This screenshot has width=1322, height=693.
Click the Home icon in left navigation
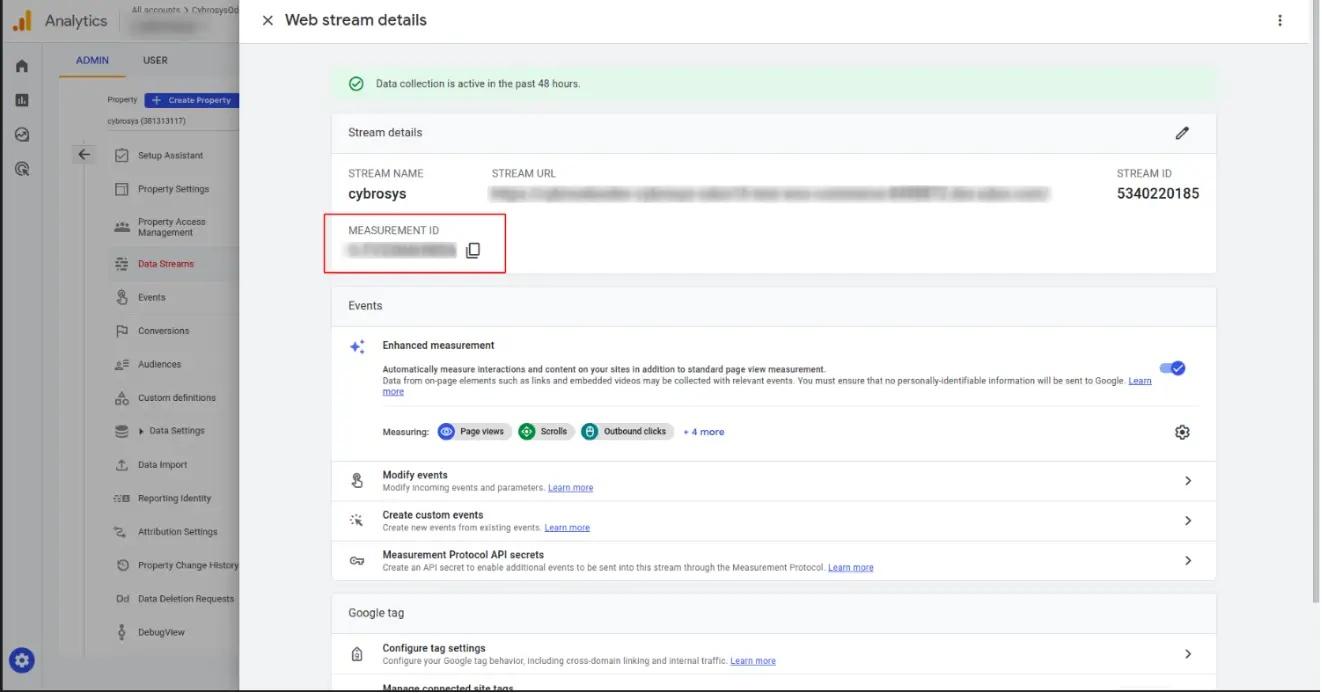click(21, 65)
